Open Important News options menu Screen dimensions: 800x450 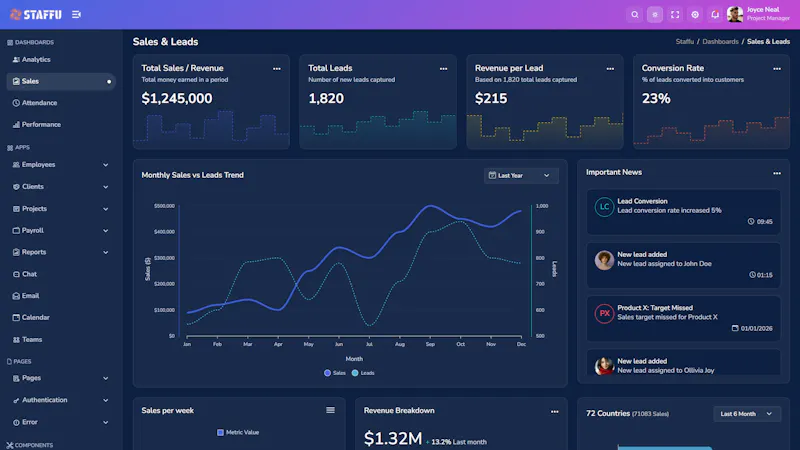click(777, 173)
